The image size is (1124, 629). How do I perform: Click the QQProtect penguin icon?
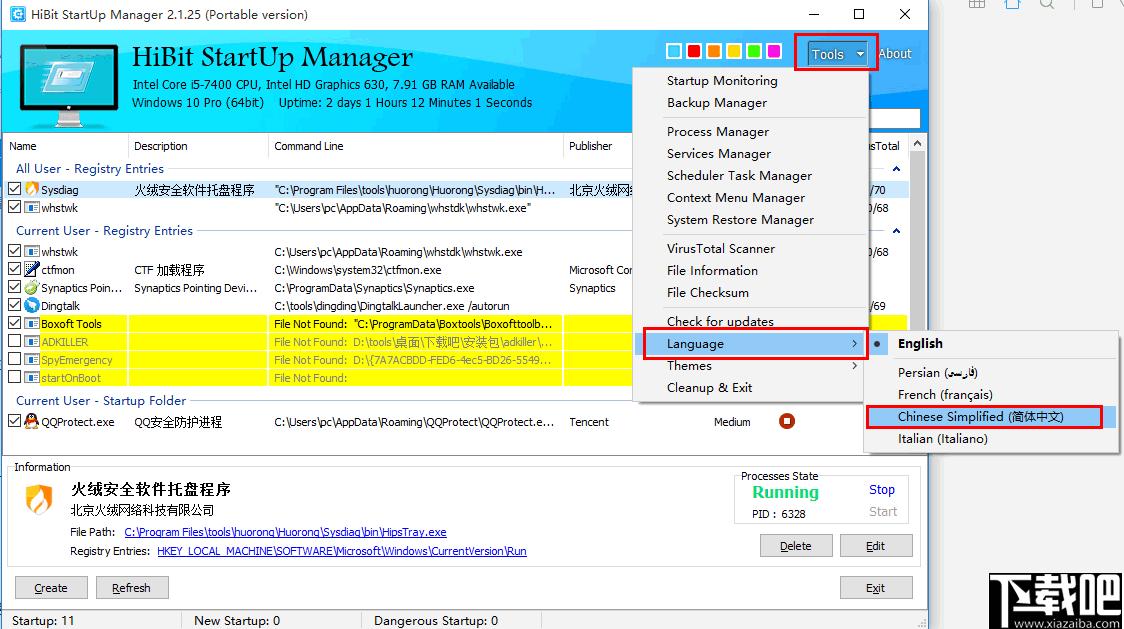point(32,422)
